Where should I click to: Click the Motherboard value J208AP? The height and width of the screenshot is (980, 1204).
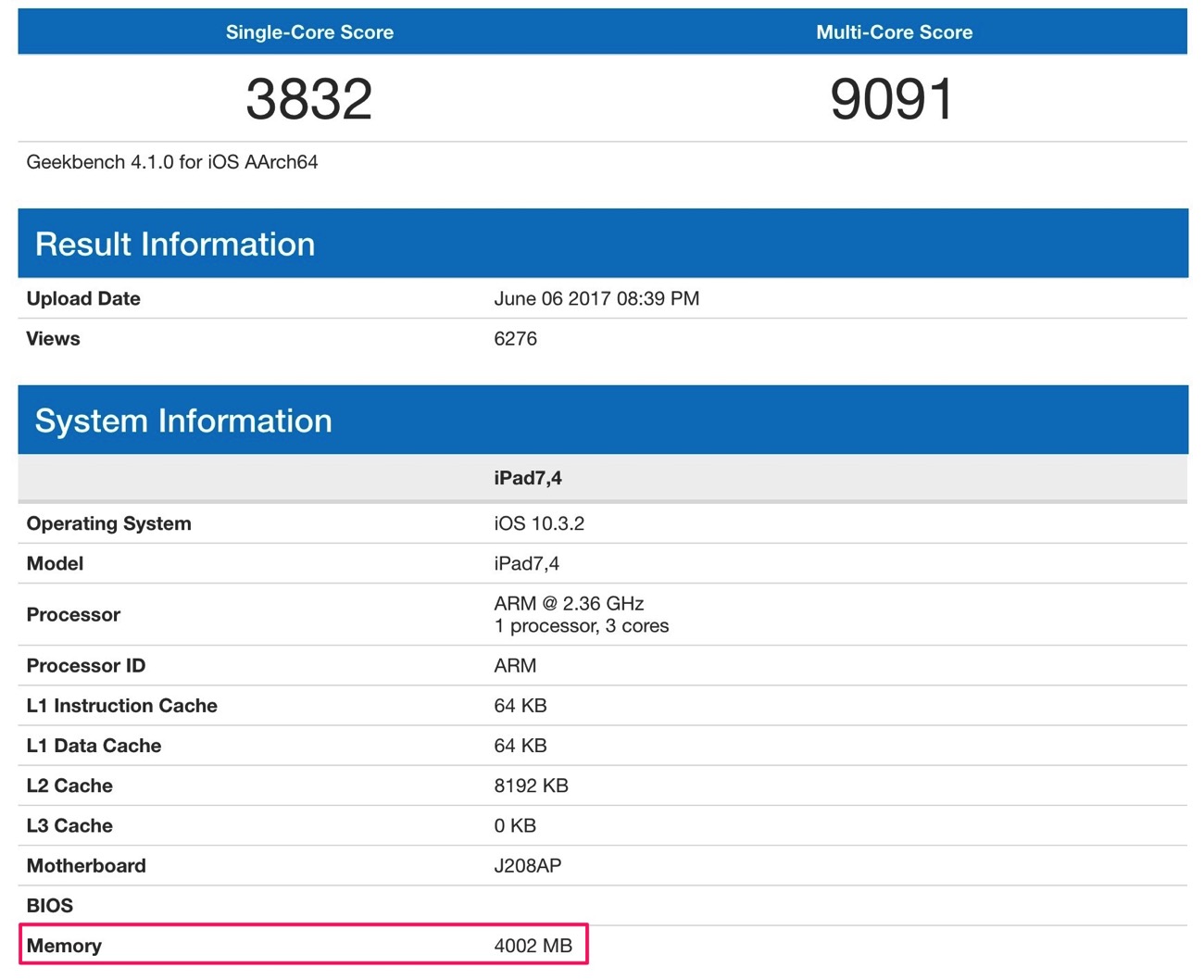pos(528,865)
